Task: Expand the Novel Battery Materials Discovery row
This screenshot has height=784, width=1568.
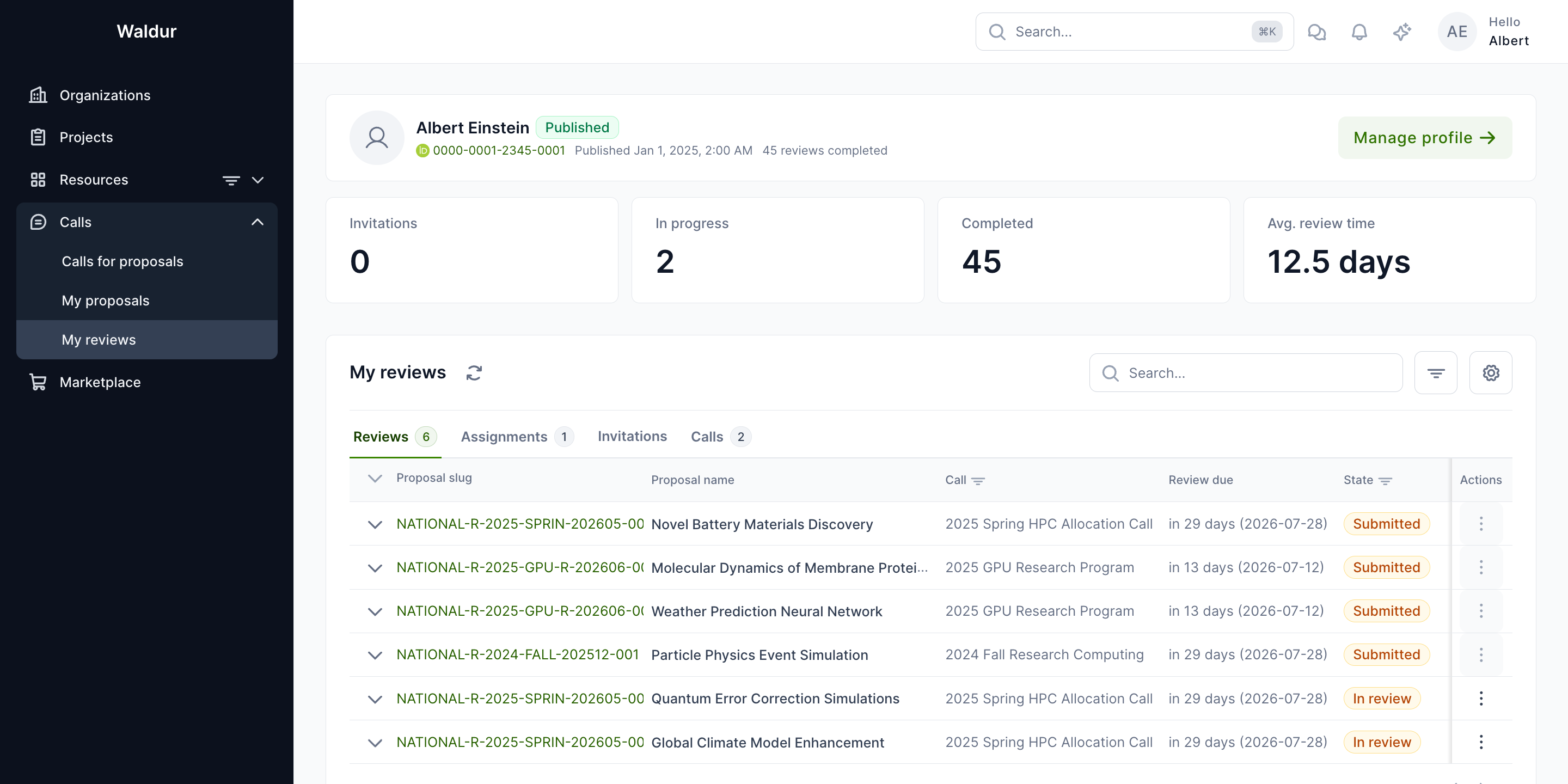Action: (375, 524)
